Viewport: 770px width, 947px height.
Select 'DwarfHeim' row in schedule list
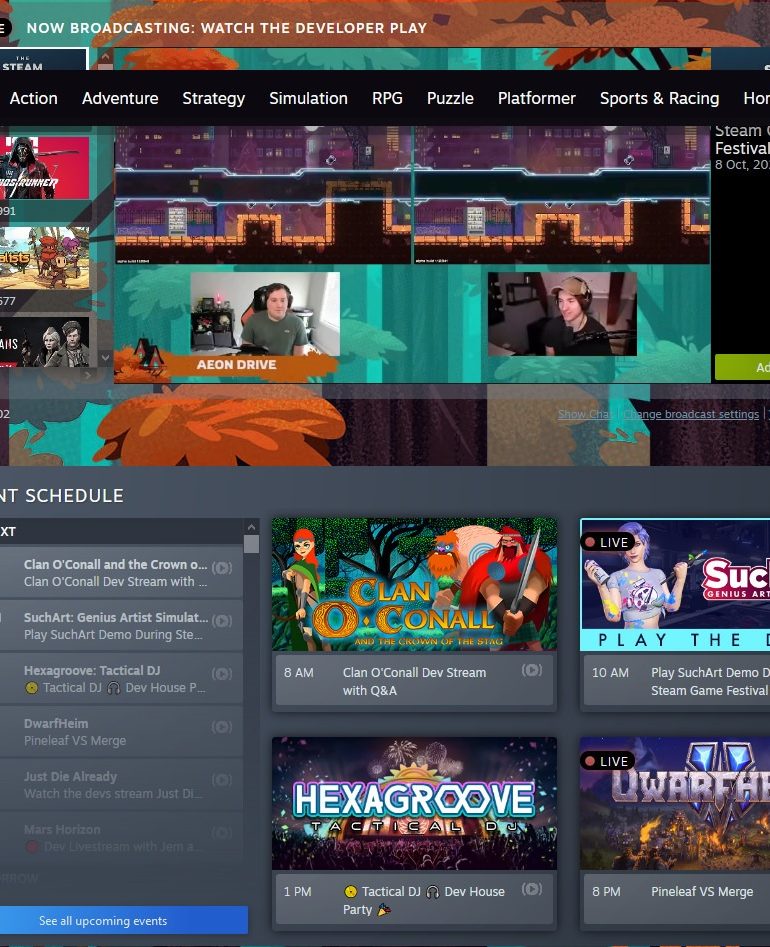point(121,732)
